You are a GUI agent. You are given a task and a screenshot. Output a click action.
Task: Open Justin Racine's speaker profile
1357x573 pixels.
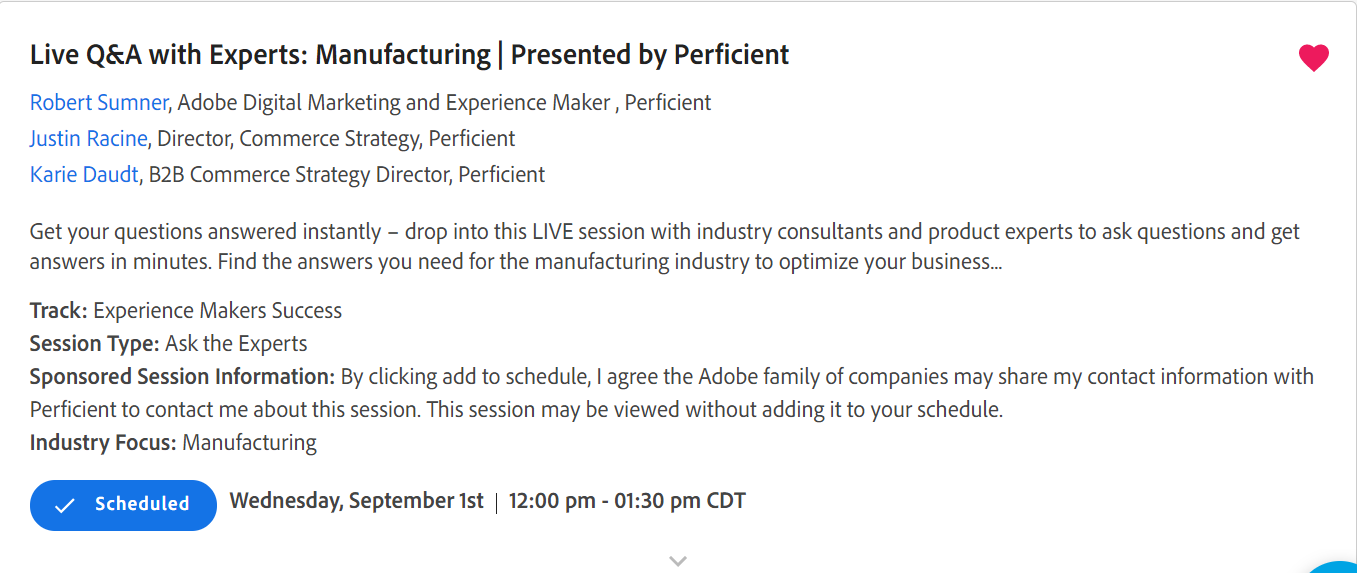pyautogui.click(x=89, y=138)
